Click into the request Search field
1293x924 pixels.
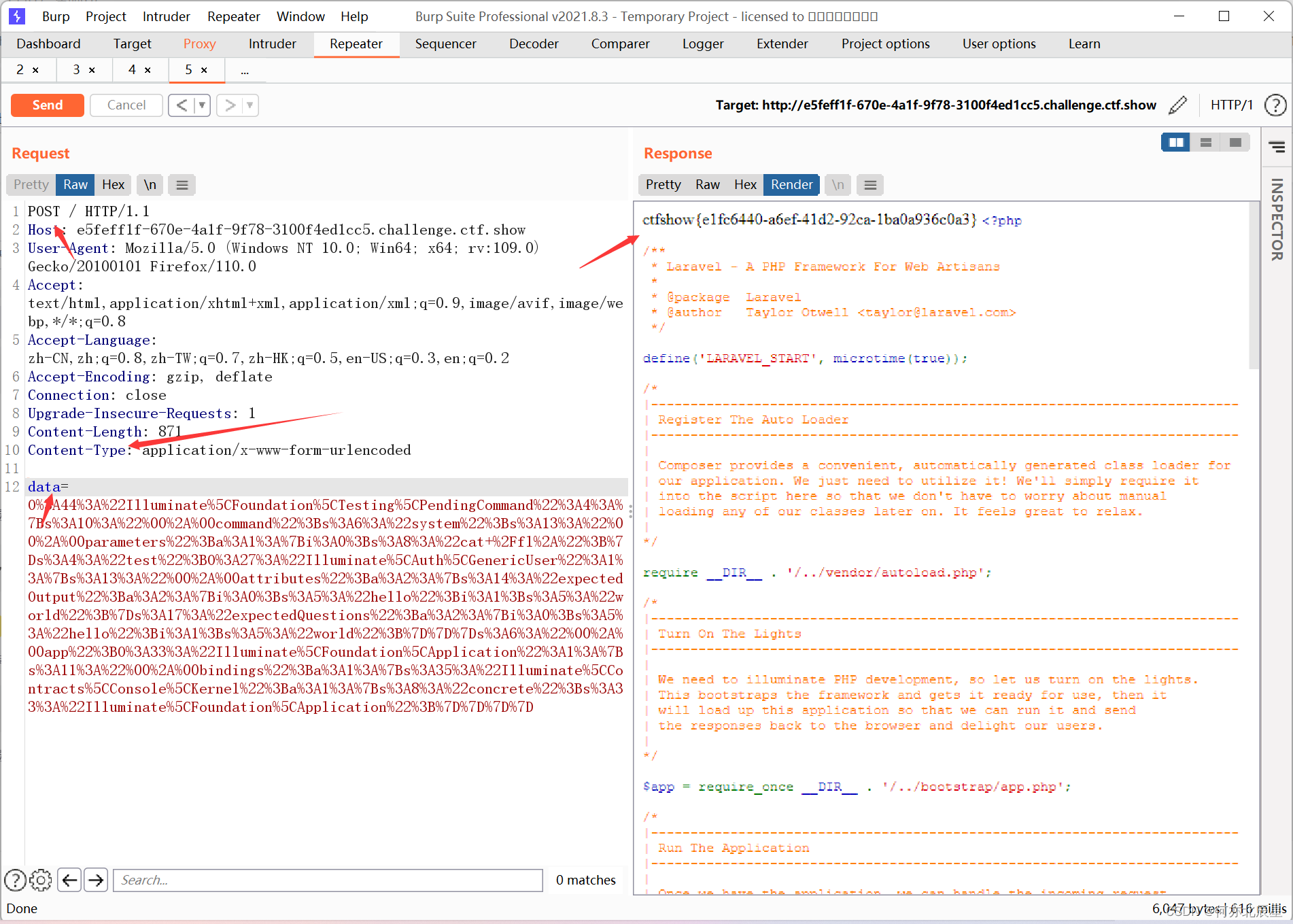point(328,880)
